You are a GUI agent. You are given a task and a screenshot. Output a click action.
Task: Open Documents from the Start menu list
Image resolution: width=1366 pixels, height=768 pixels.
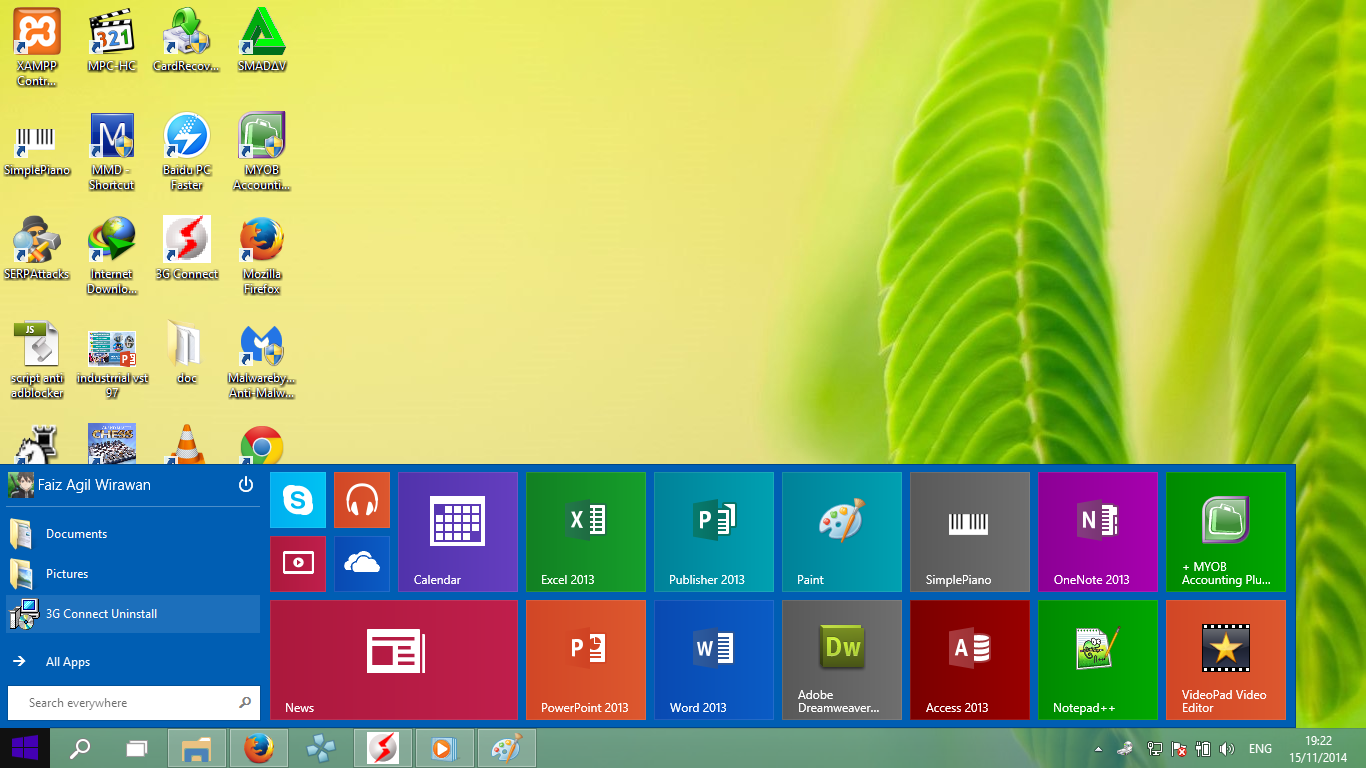[x=133, y=534]
